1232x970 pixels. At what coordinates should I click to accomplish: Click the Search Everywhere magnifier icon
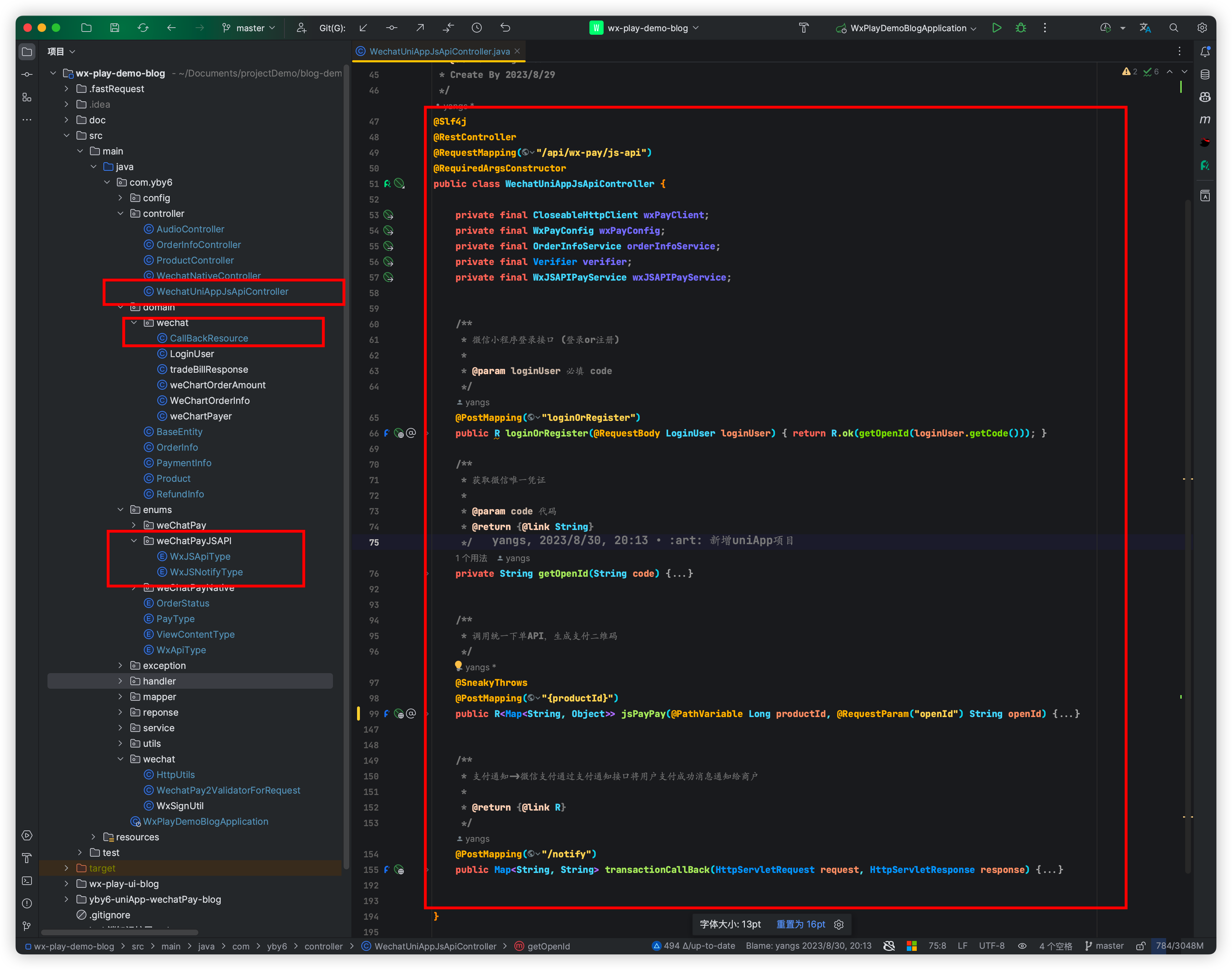[x=1174, y=28]
